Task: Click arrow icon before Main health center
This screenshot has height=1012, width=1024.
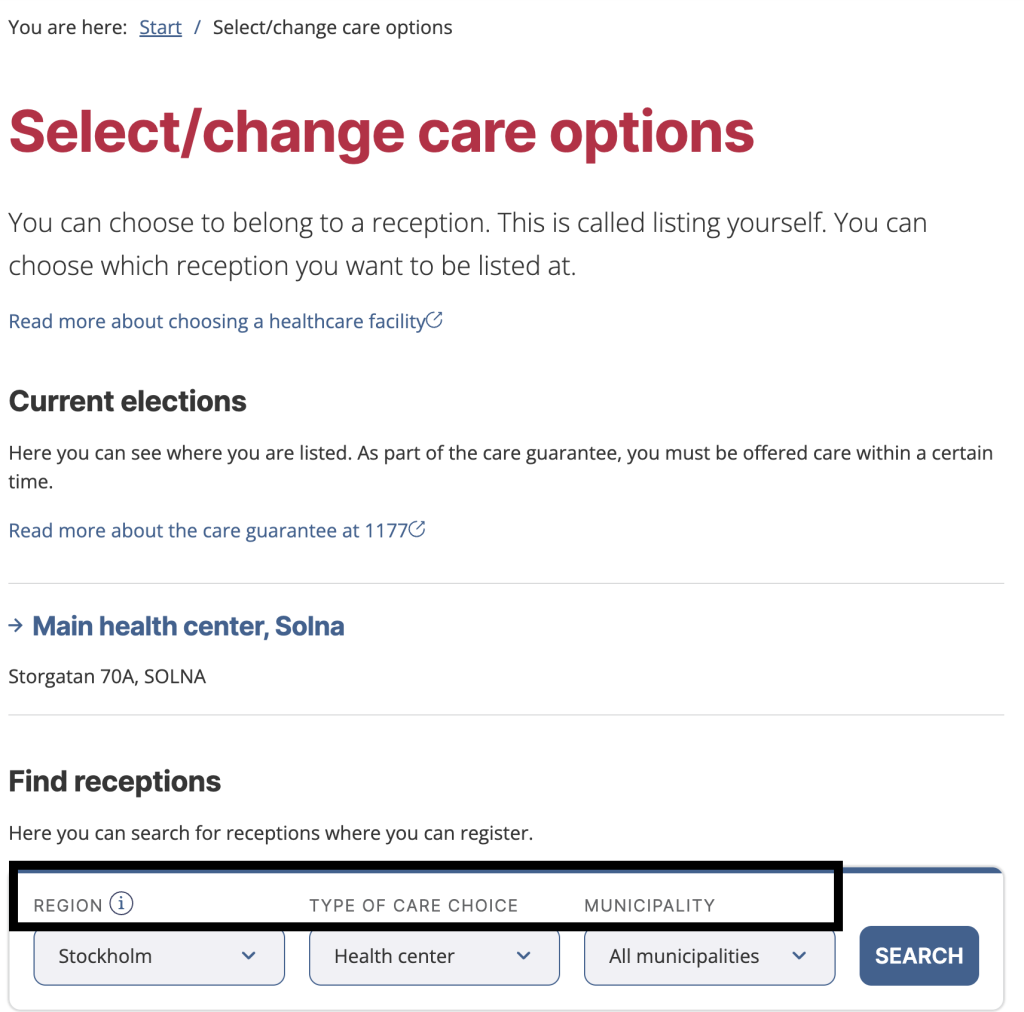Action: point(16,626)
